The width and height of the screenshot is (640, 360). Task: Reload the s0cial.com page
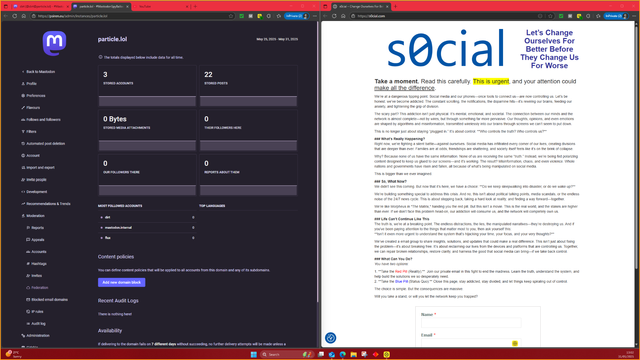pyautogui.click(x=334, y=16)
